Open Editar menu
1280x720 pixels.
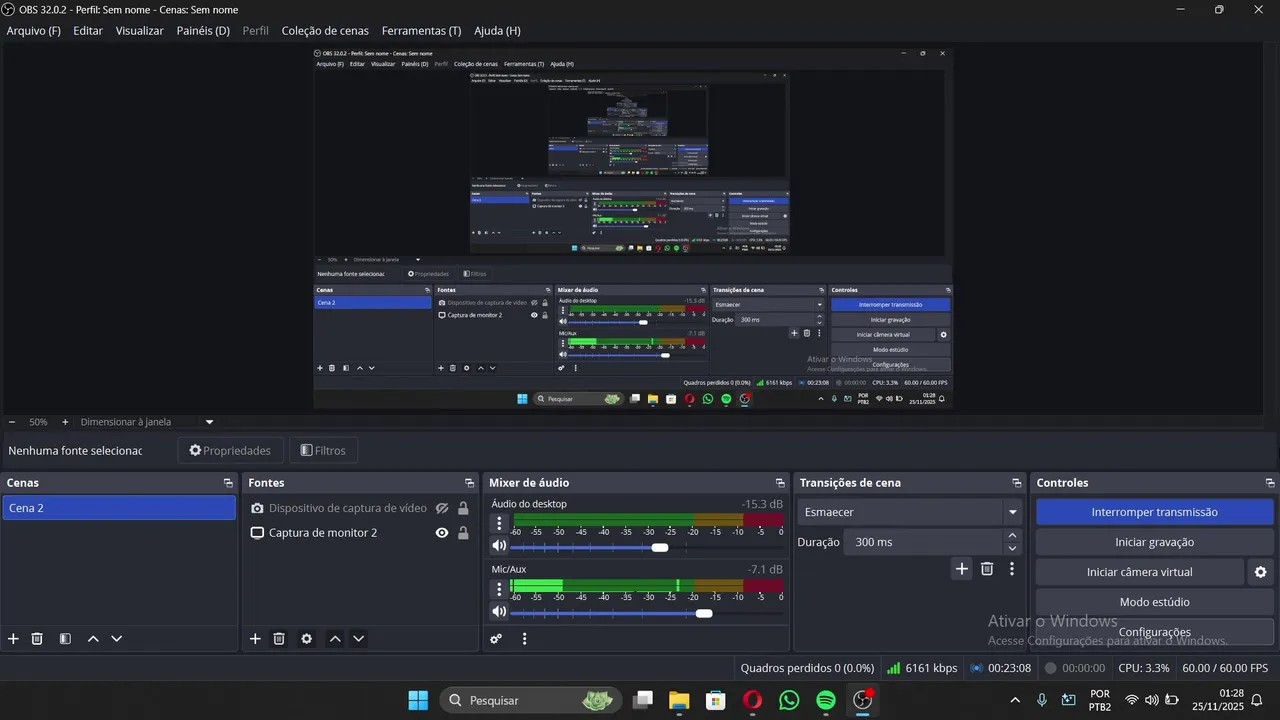click(x=88, y=31)
